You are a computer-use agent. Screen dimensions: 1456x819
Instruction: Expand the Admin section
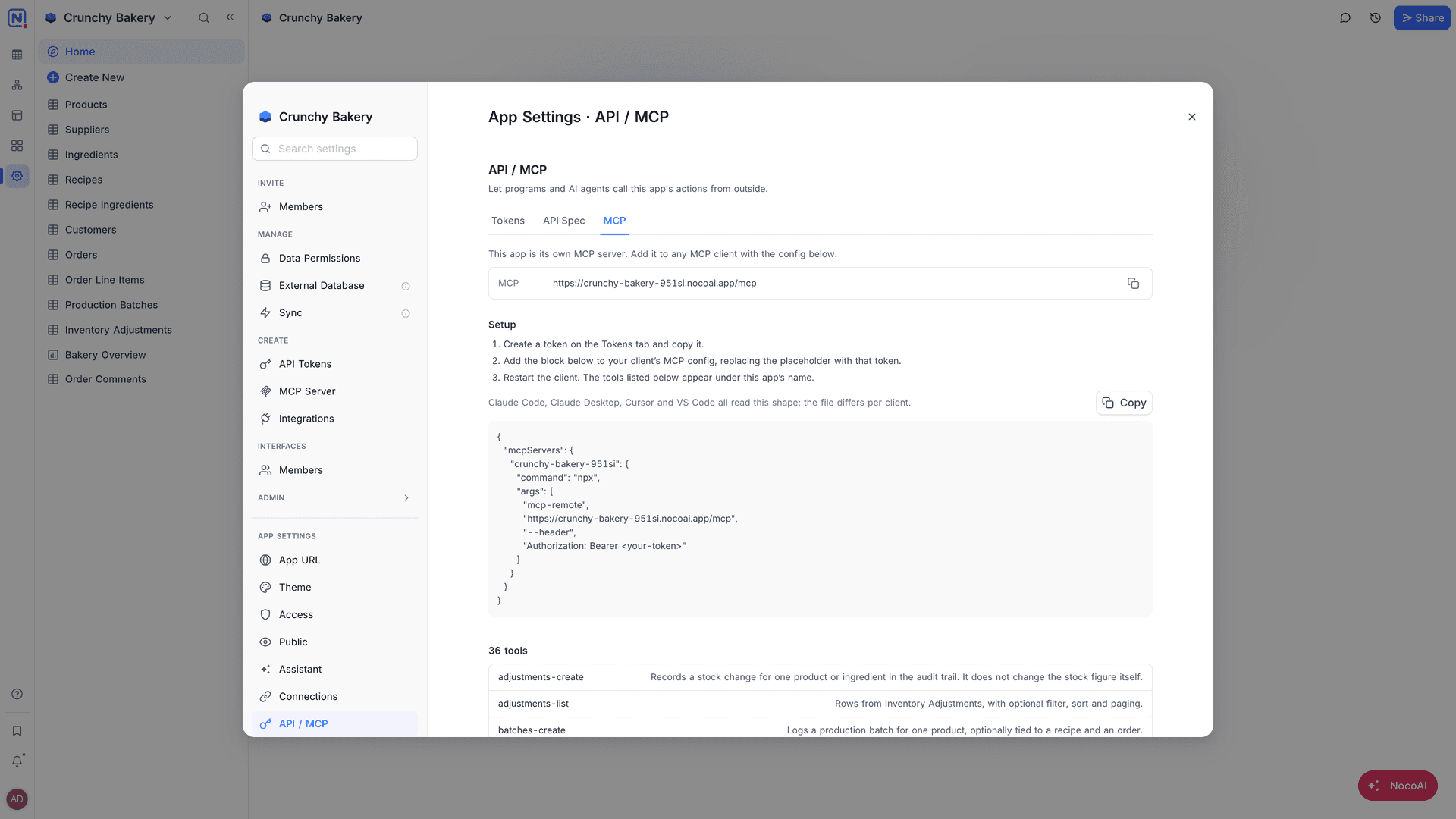(x=334, y=497)
